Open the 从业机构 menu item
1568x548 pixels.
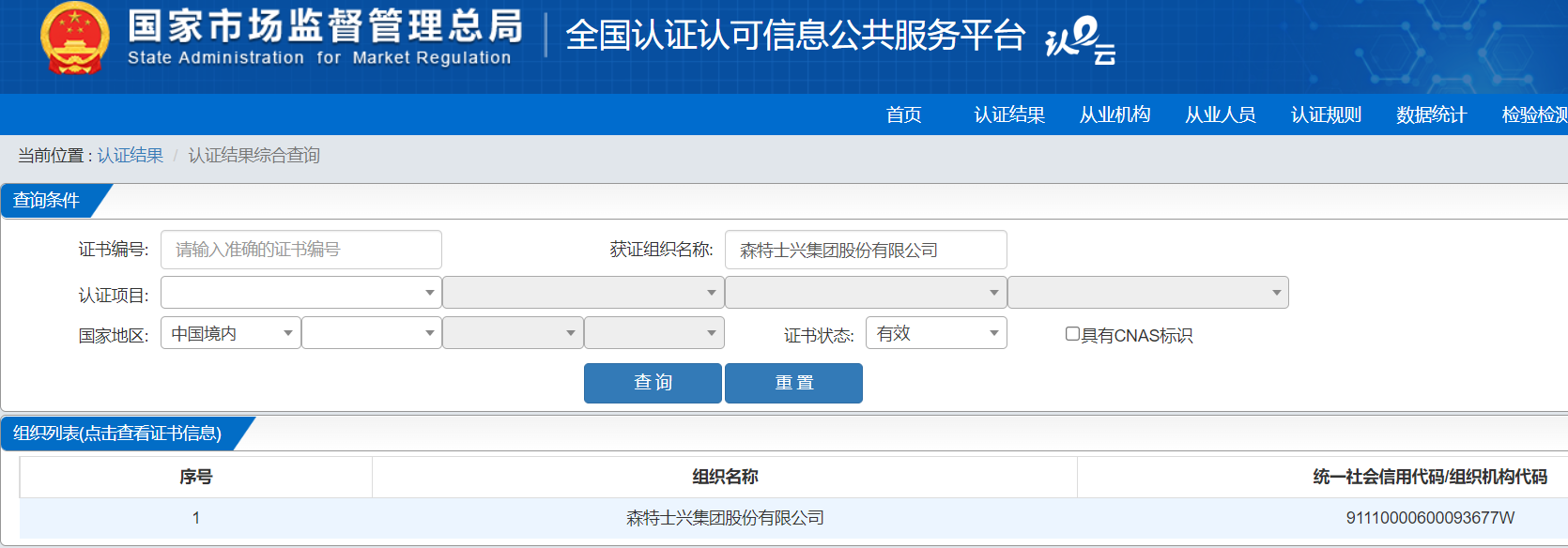tap(1115, 114)
